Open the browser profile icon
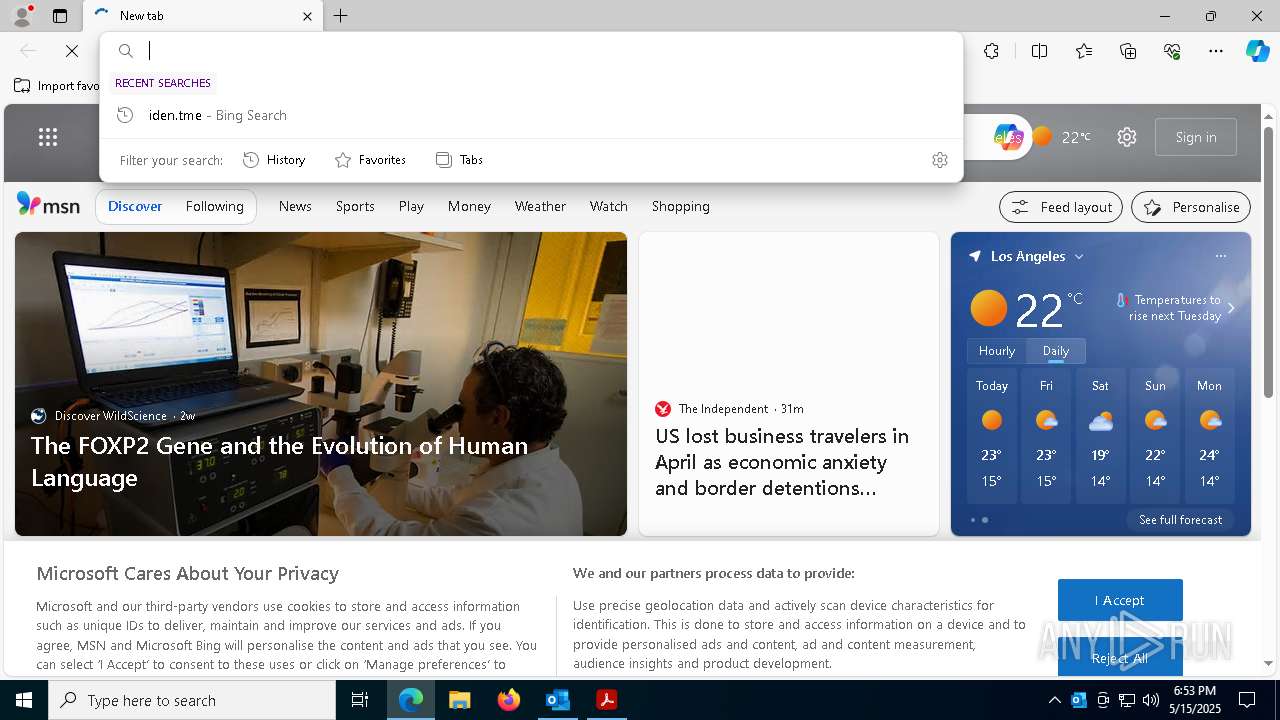 21,16
